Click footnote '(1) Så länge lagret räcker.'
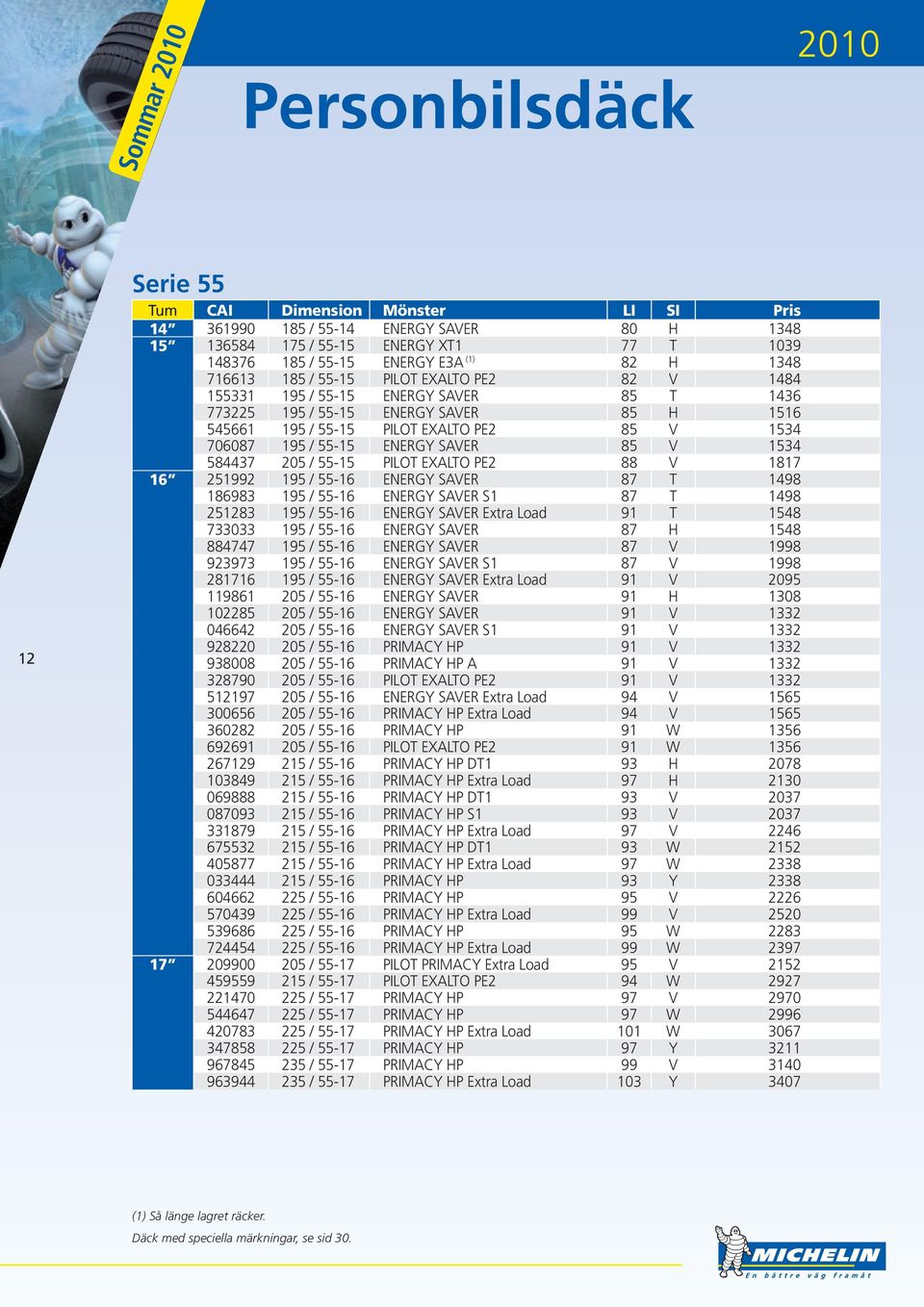 point(199,1217)
